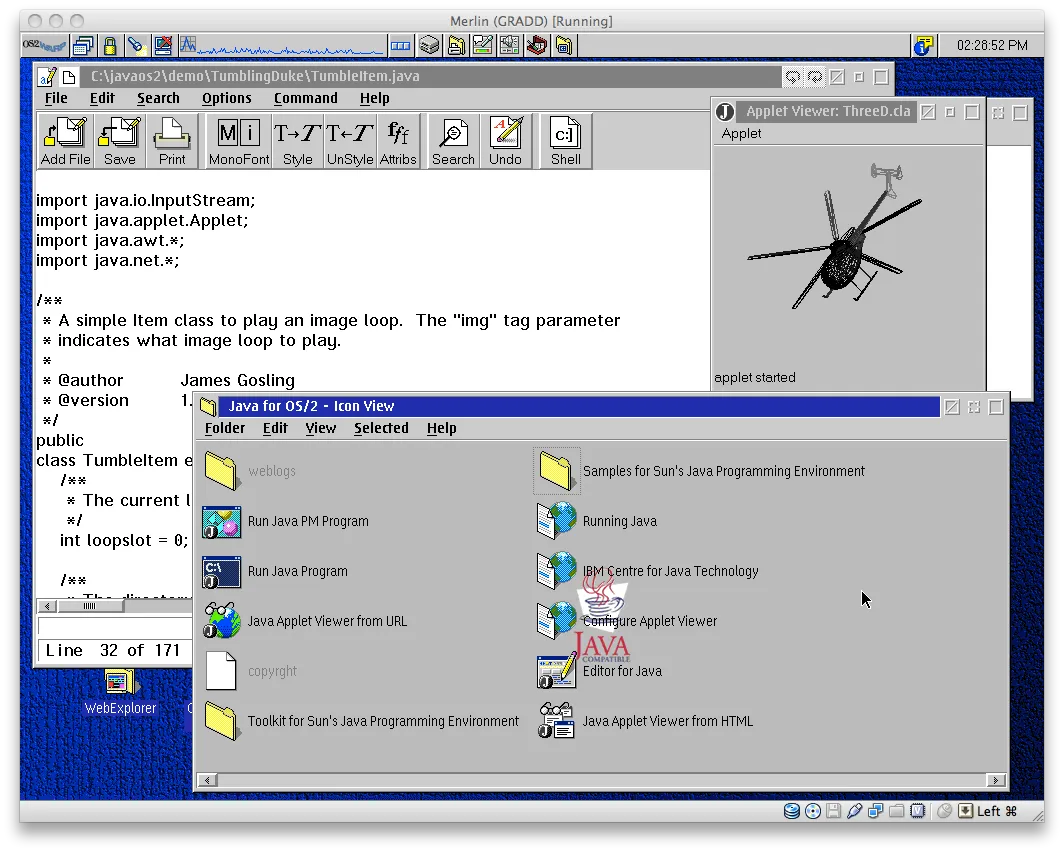Click the folder window's right scroll arrow
The height and width of the screenshot is (852, 1064).
[995, 780]
